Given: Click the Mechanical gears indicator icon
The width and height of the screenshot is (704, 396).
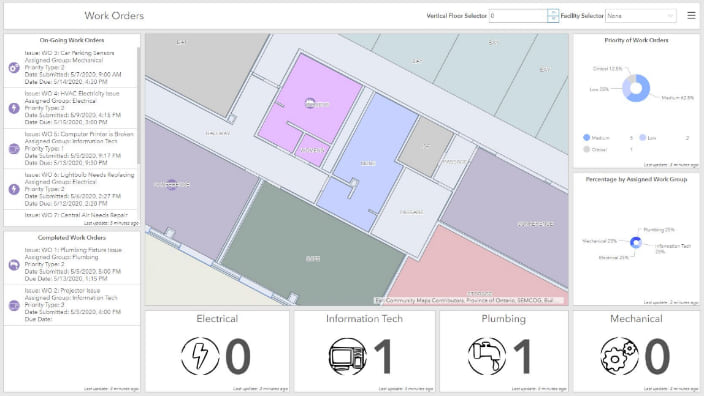Looking at the screenshot, I should pos(620,356).
